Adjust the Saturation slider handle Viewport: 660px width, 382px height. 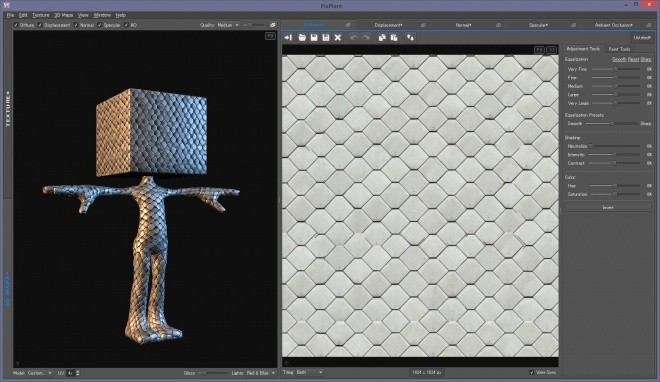[x=615, y=194]
